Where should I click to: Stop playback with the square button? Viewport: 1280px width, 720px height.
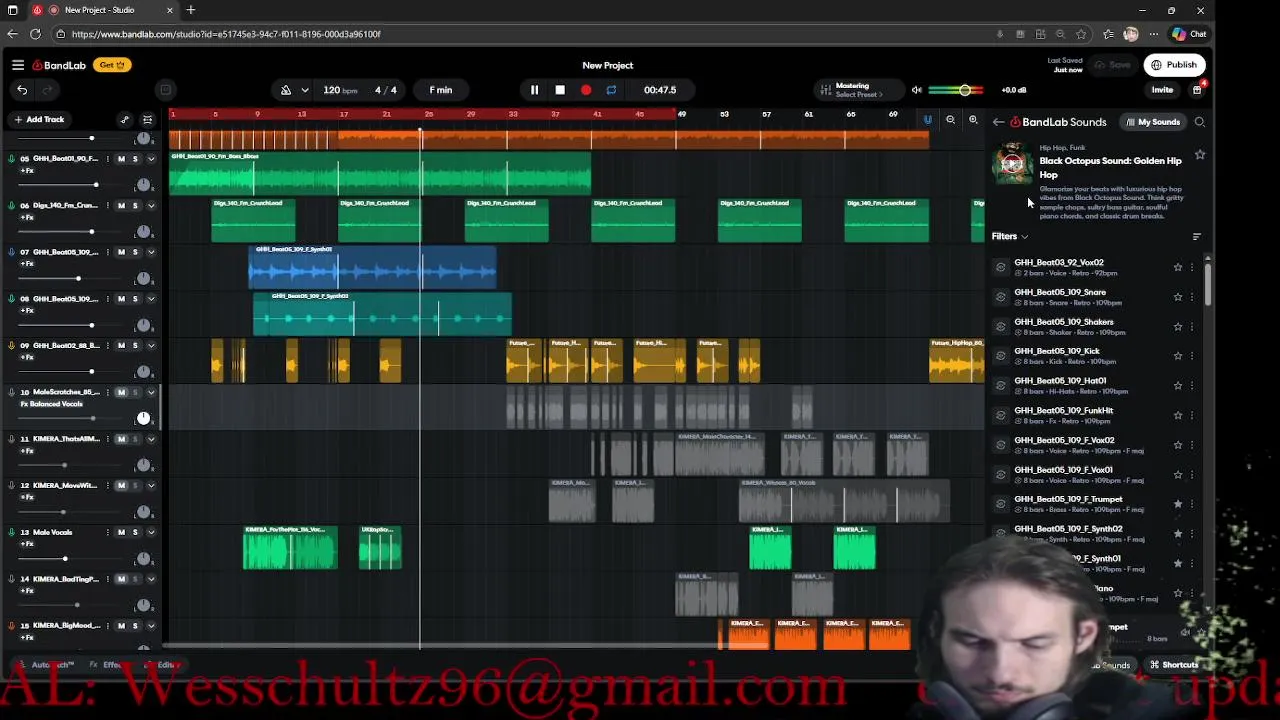click(x=560, y=90)
